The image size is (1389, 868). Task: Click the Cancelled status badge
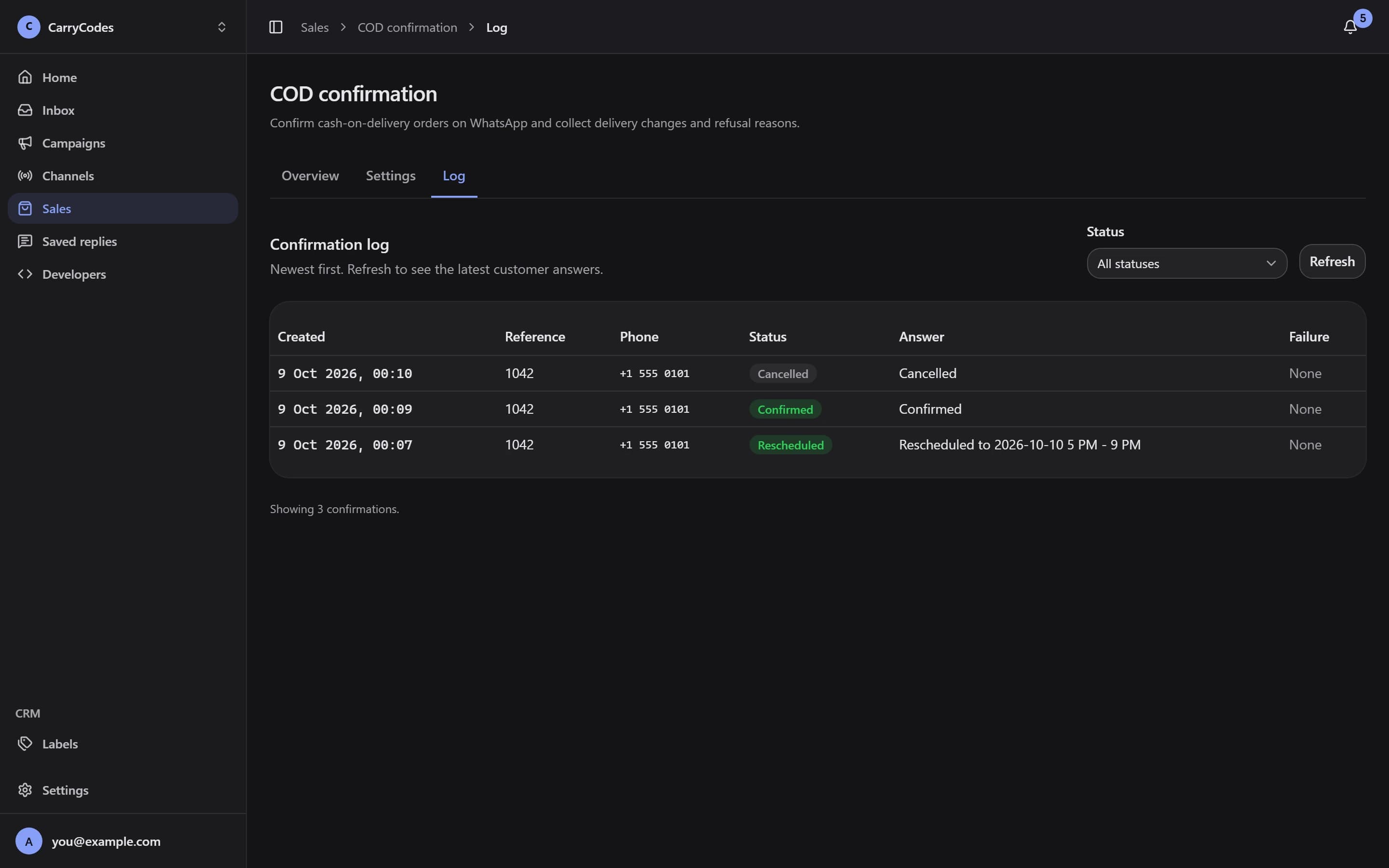(782, 374)
